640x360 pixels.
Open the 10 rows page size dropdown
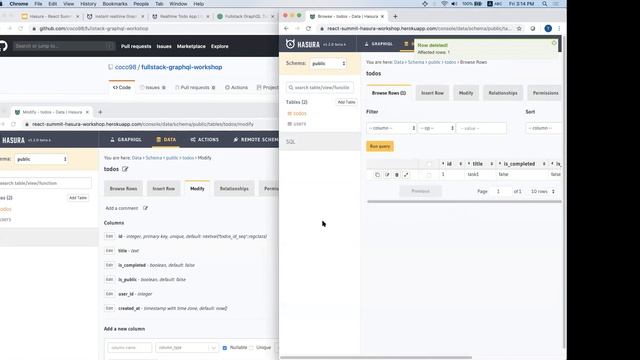point(542,191)
